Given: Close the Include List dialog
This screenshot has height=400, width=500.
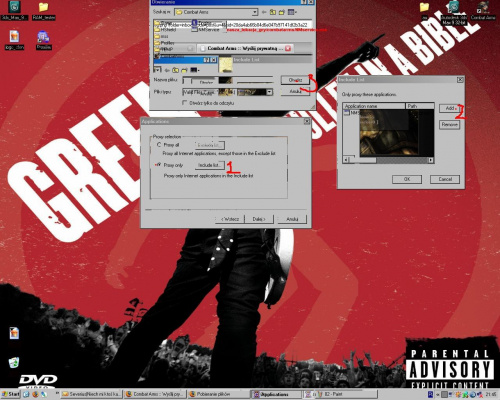Looking at the screenshot, I should point(460,80).
